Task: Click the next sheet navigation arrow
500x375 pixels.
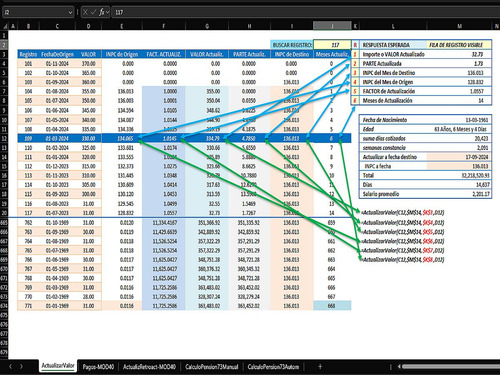Action: [x=22, y=367]
